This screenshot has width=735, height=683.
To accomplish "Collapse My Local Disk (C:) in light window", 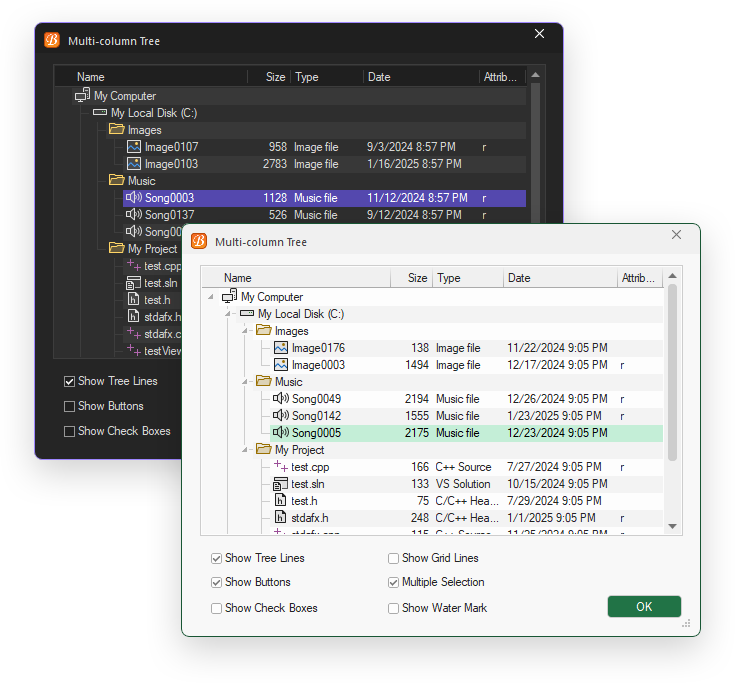I will click(228, 314).
